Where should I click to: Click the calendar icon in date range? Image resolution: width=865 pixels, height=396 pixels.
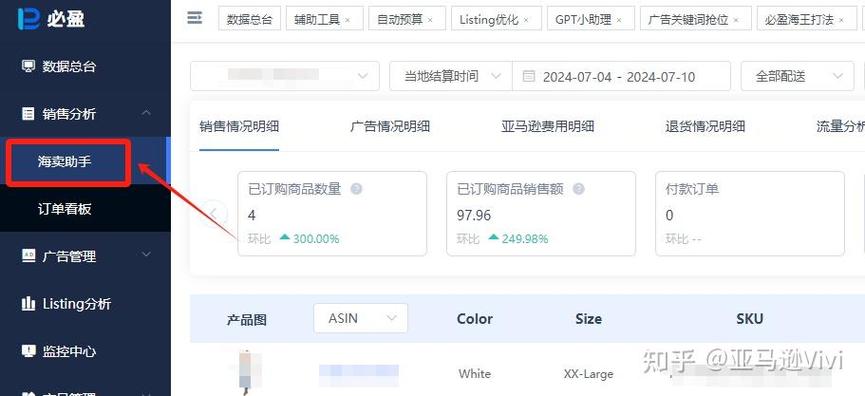(528, 76)
